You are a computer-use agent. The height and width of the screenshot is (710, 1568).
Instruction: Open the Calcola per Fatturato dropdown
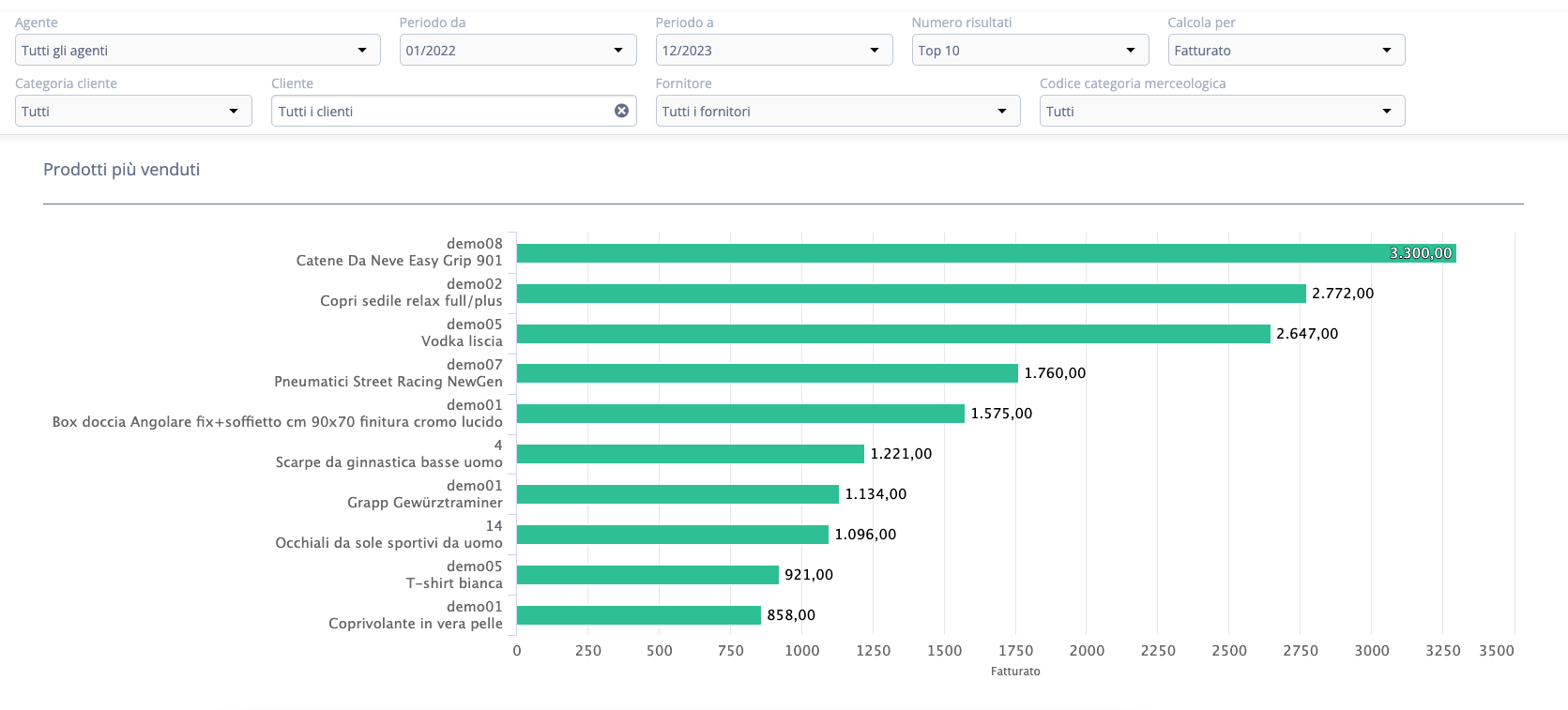pos(1286,51)
